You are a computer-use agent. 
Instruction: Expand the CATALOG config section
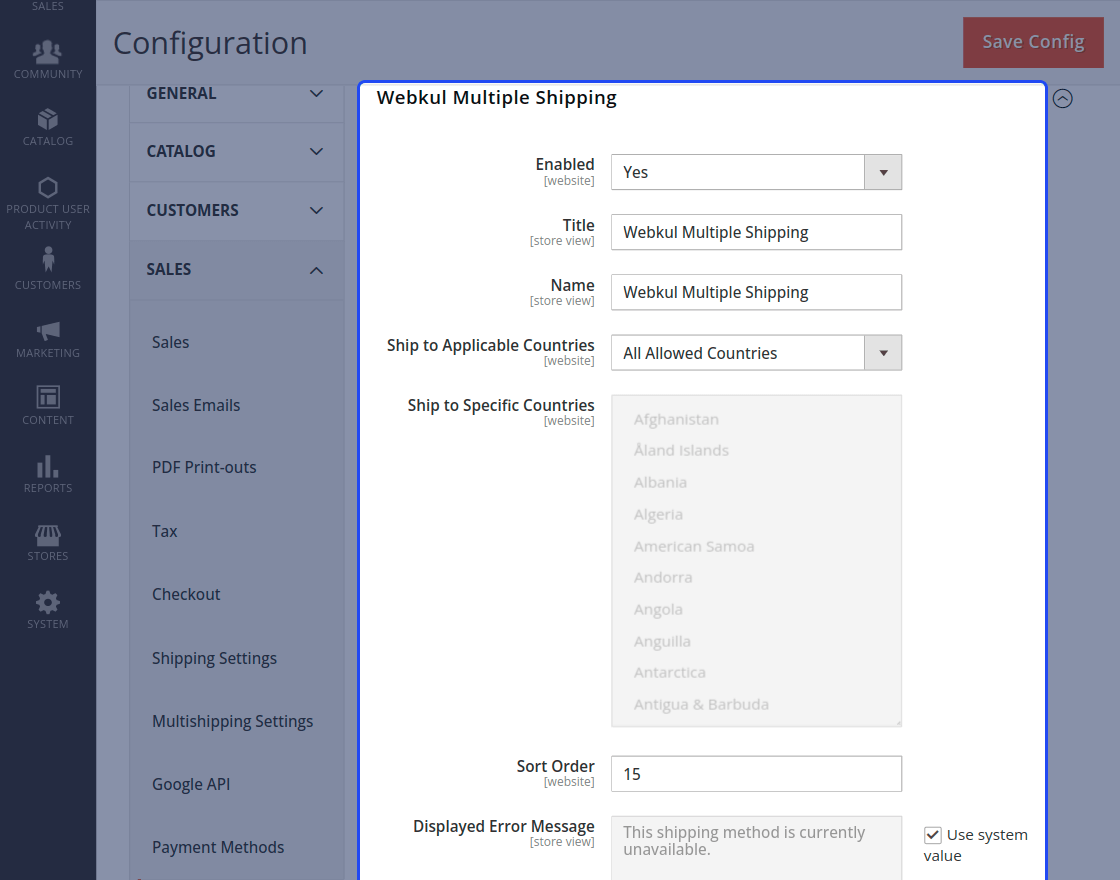pyautogui.click(x=236, y=151)
